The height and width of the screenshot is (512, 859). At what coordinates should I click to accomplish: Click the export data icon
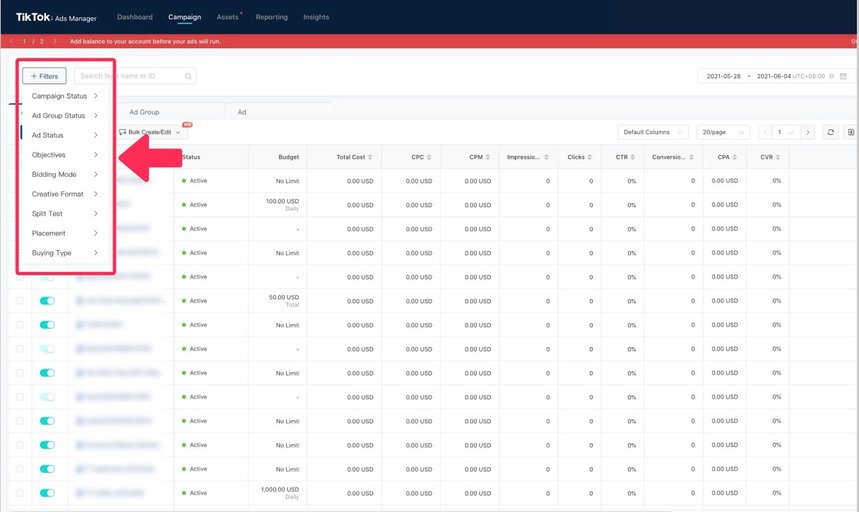850,132
